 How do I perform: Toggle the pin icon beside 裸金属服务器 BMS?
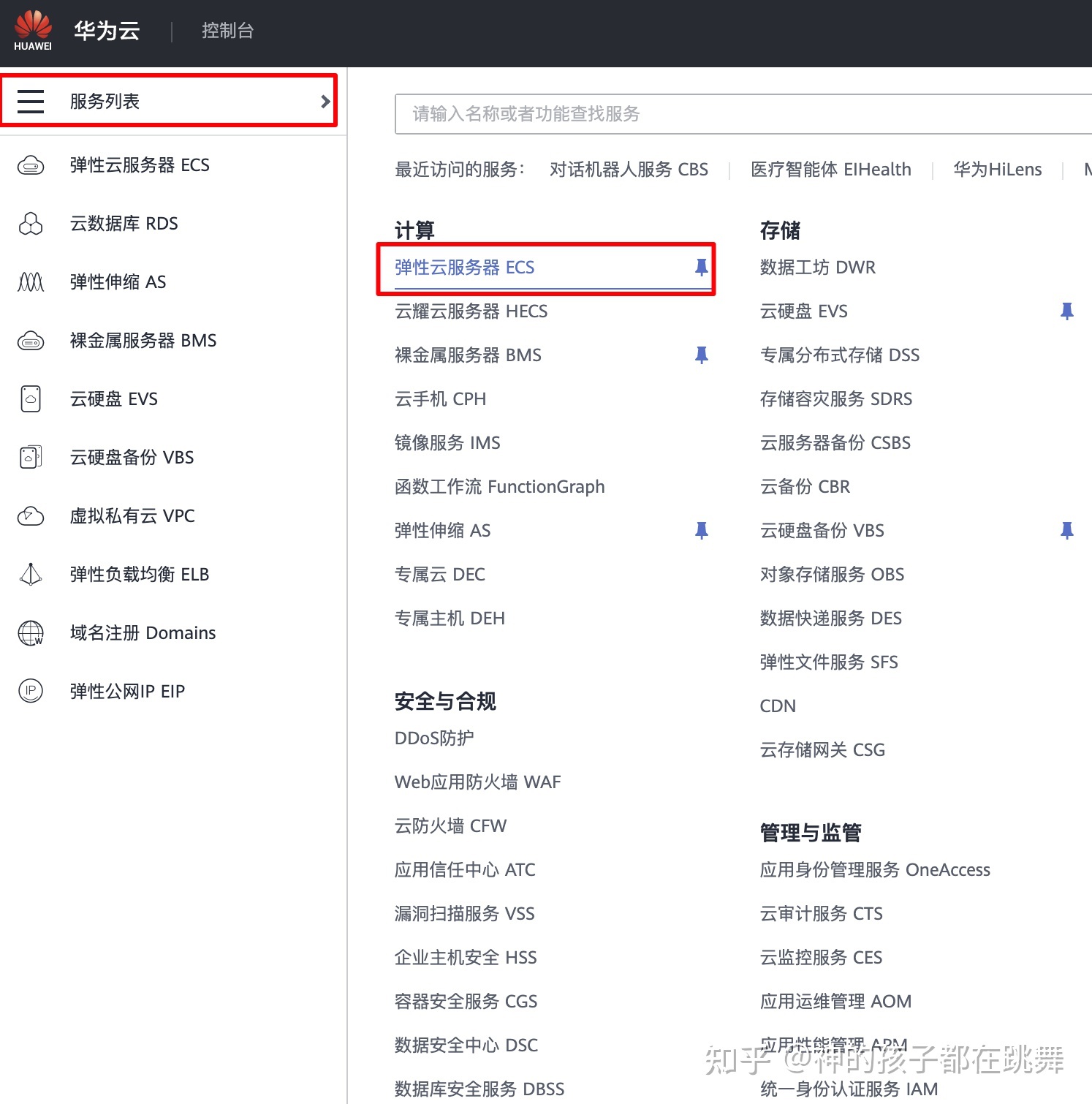(x=702, y=355)
